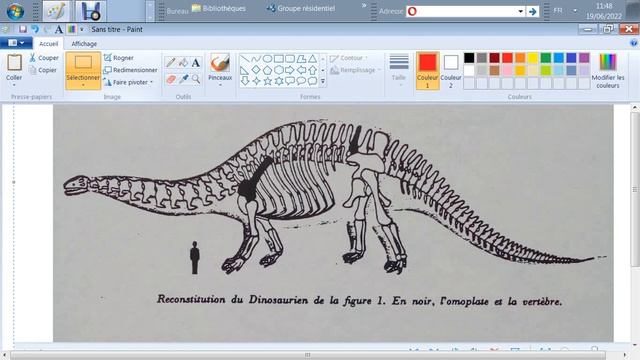Screen dimensions: 640x360
Task: Choose the oval callout shape
Action: (301, 81)
